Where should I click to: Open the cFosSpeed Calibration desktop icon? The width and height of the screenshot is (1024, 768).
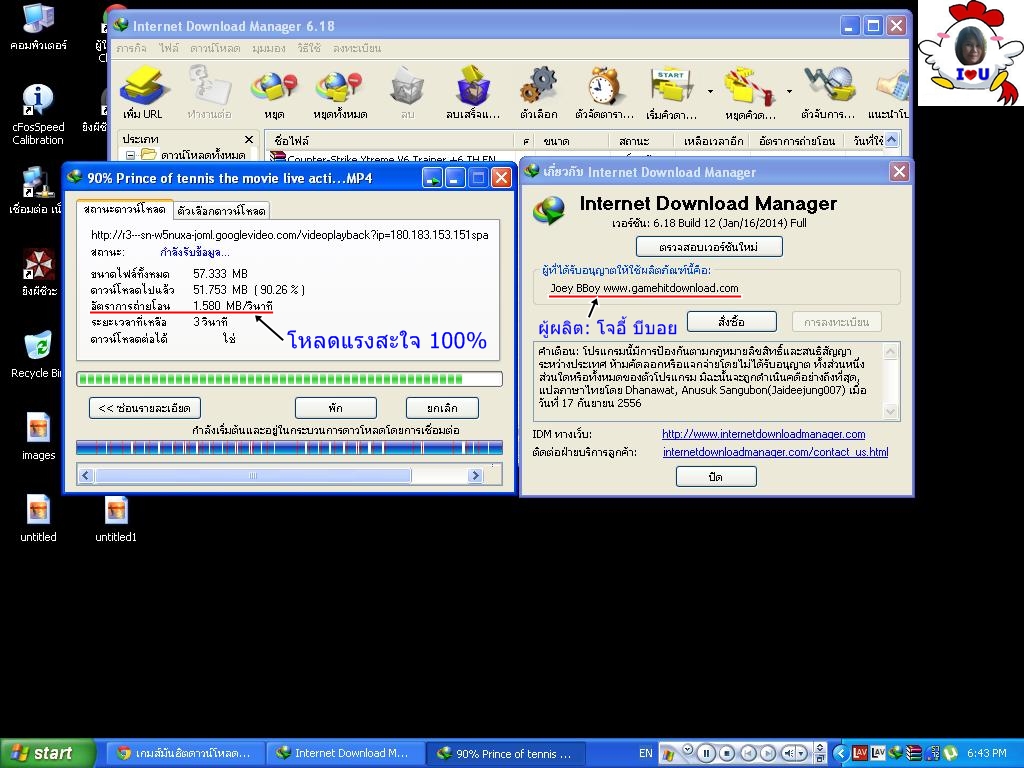[x=38, y=115]
